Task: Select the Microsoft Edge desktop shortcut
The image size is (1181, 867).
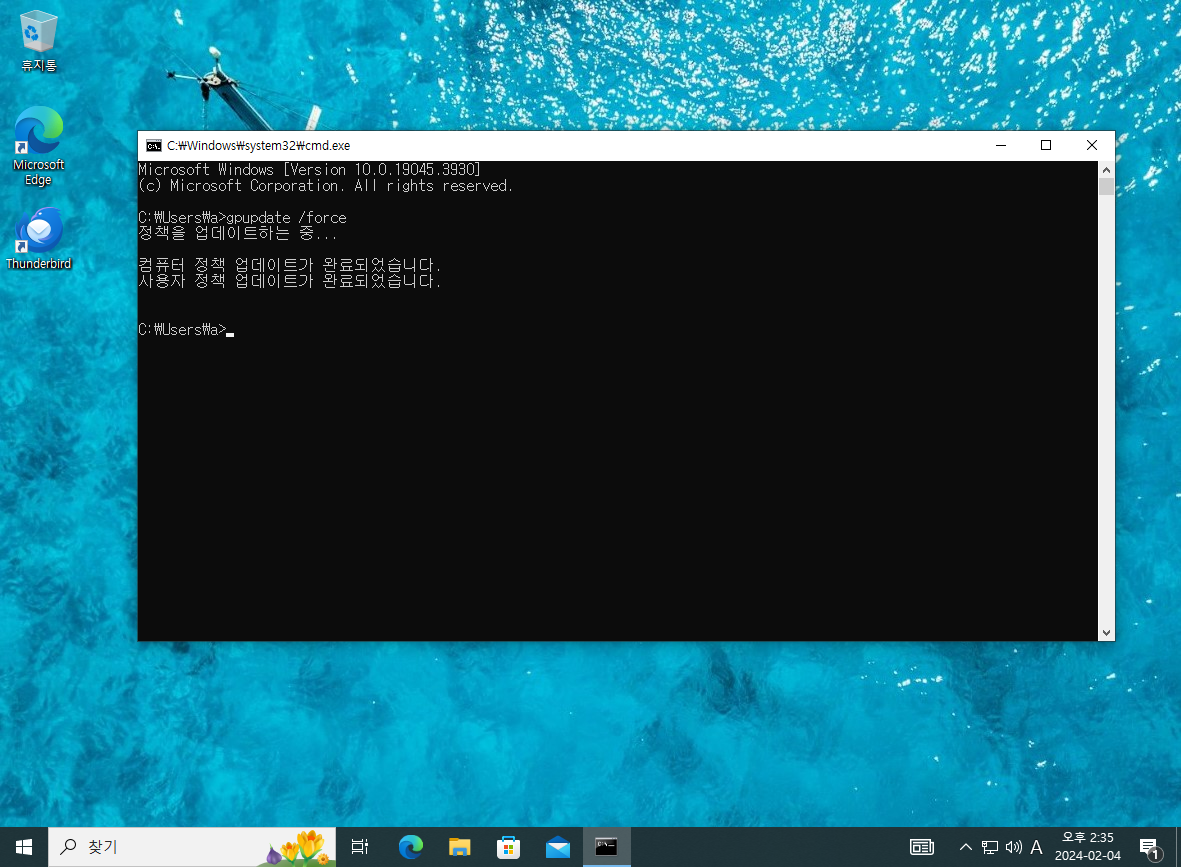Action: coord(38,146)
